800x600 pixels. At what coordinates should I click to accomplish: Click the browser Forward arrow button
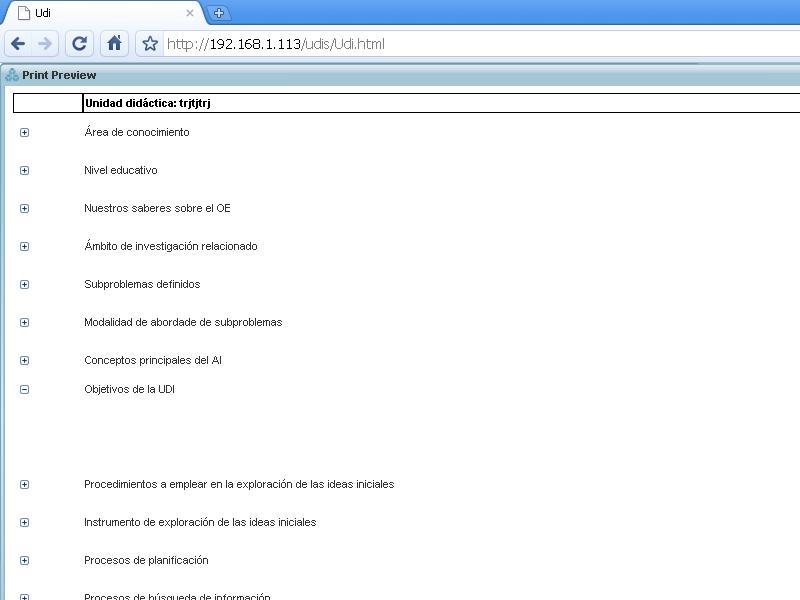pos(45,43)
